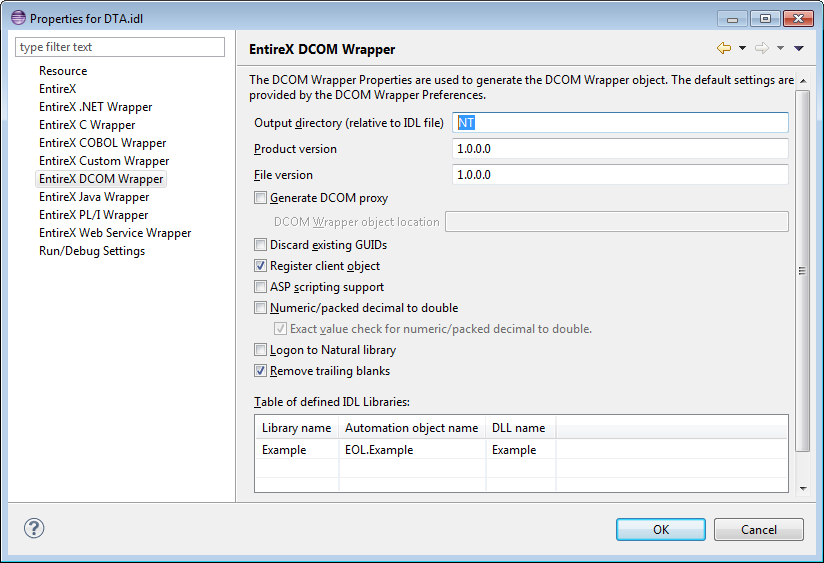Select Resource in the property tree
Screen dimensions: 824x563
63,71
